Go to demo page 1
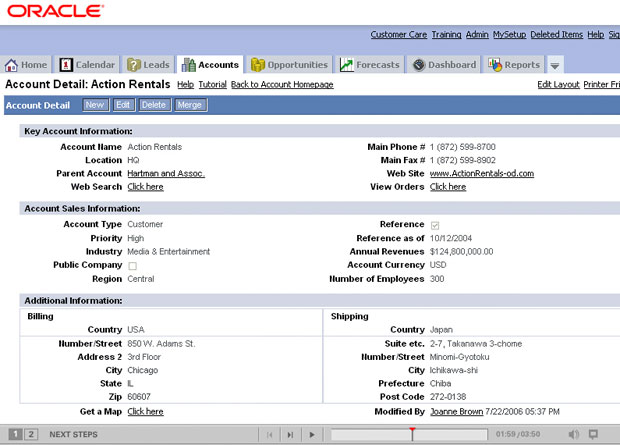The height and width of the screenshot is (445, 620). point(15,434)
